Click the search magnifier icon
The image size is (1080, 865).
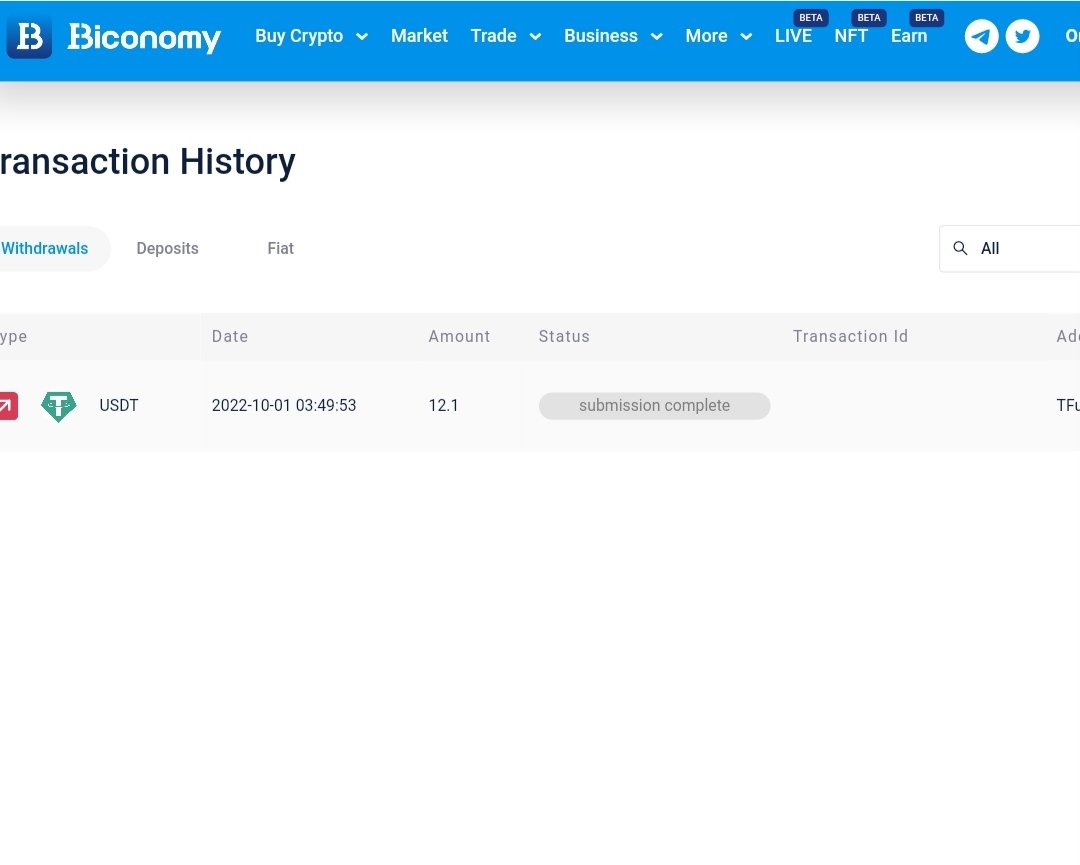pos(960,248)
